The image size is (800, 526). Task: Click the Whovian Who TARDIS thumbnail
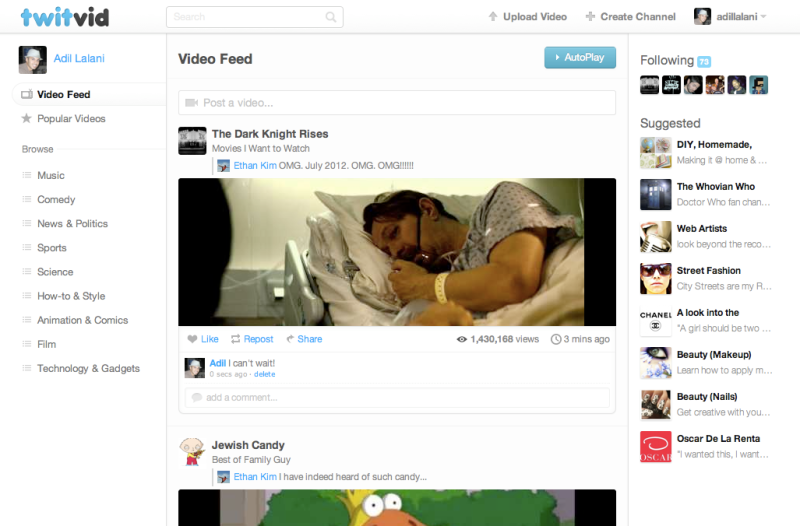pos(656,195)
